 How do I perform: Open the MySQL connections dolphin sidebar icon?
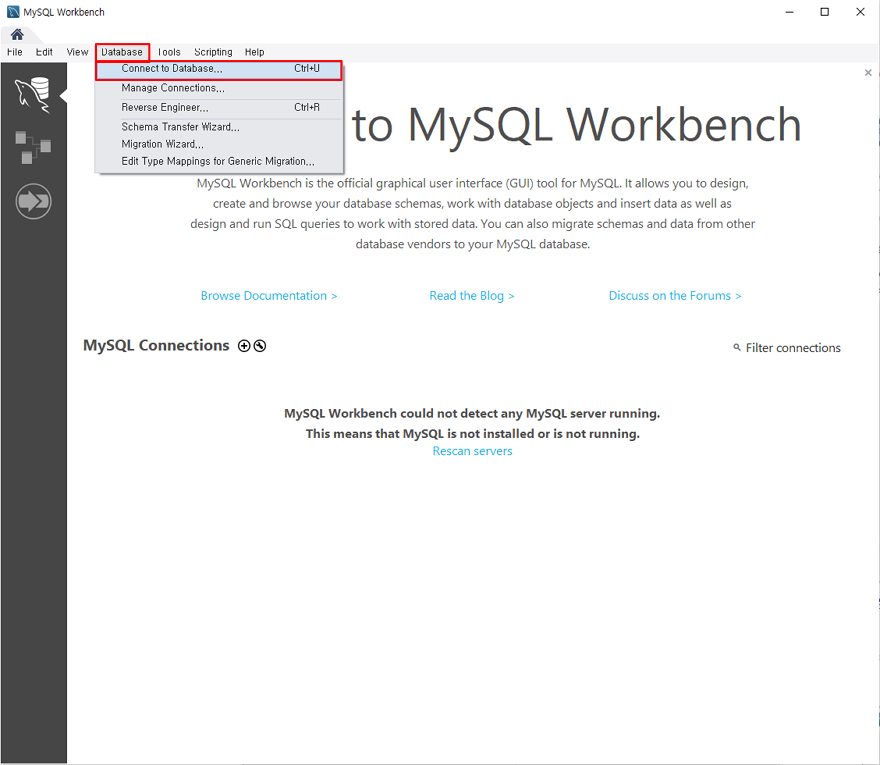(33, 95)
